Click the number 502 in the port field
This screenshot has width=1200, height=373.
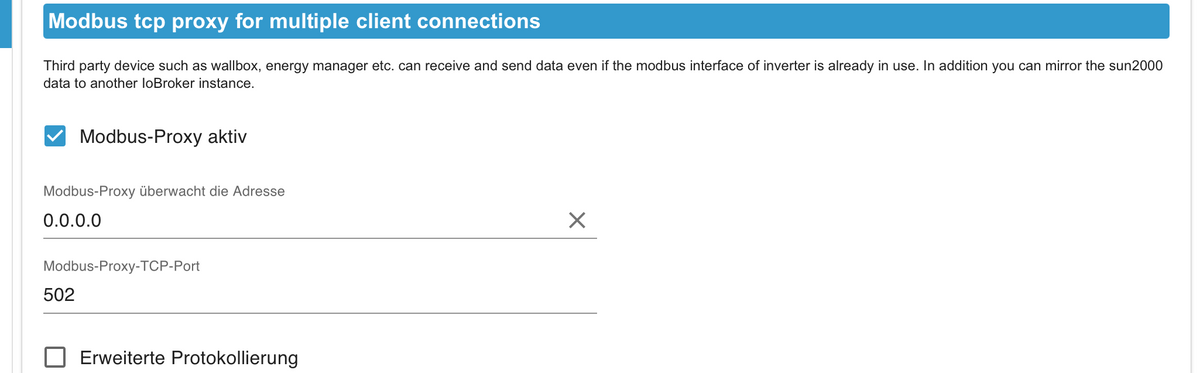pos(59,295)
